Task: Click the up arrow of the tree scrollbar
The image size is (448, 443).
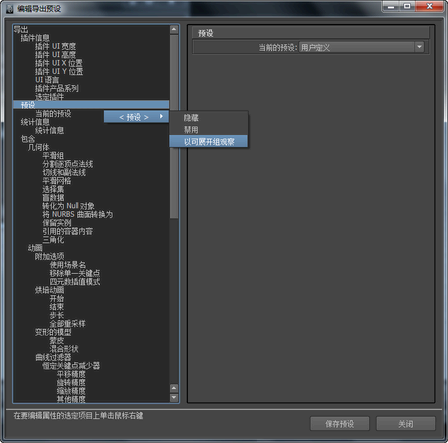Action: point(174,29)
